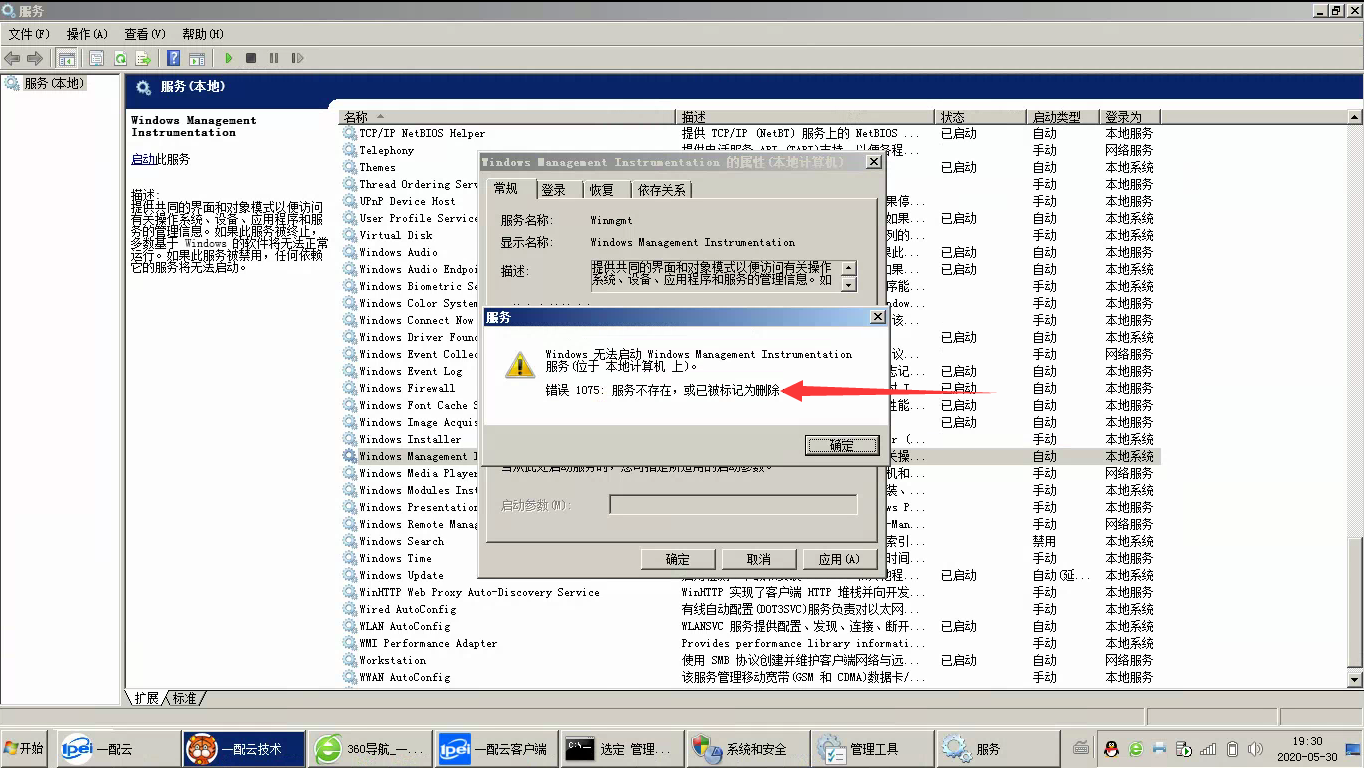Open the Properties toolbar icon
The width and height of the screenshot is (1364, 768).
[97, 59]
